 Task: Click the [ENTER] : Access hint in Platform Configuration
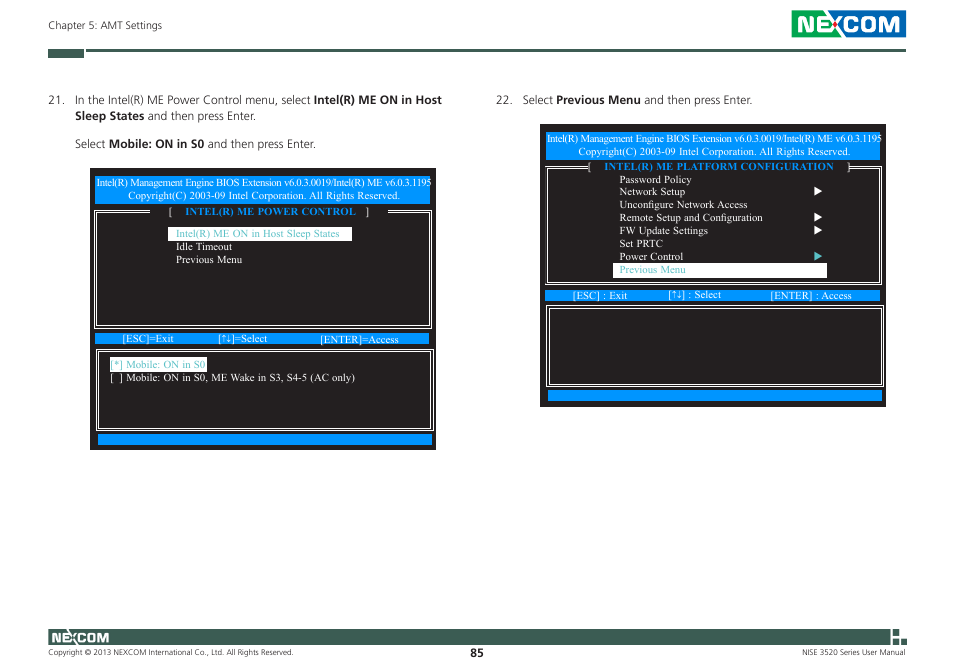[811, 296]
